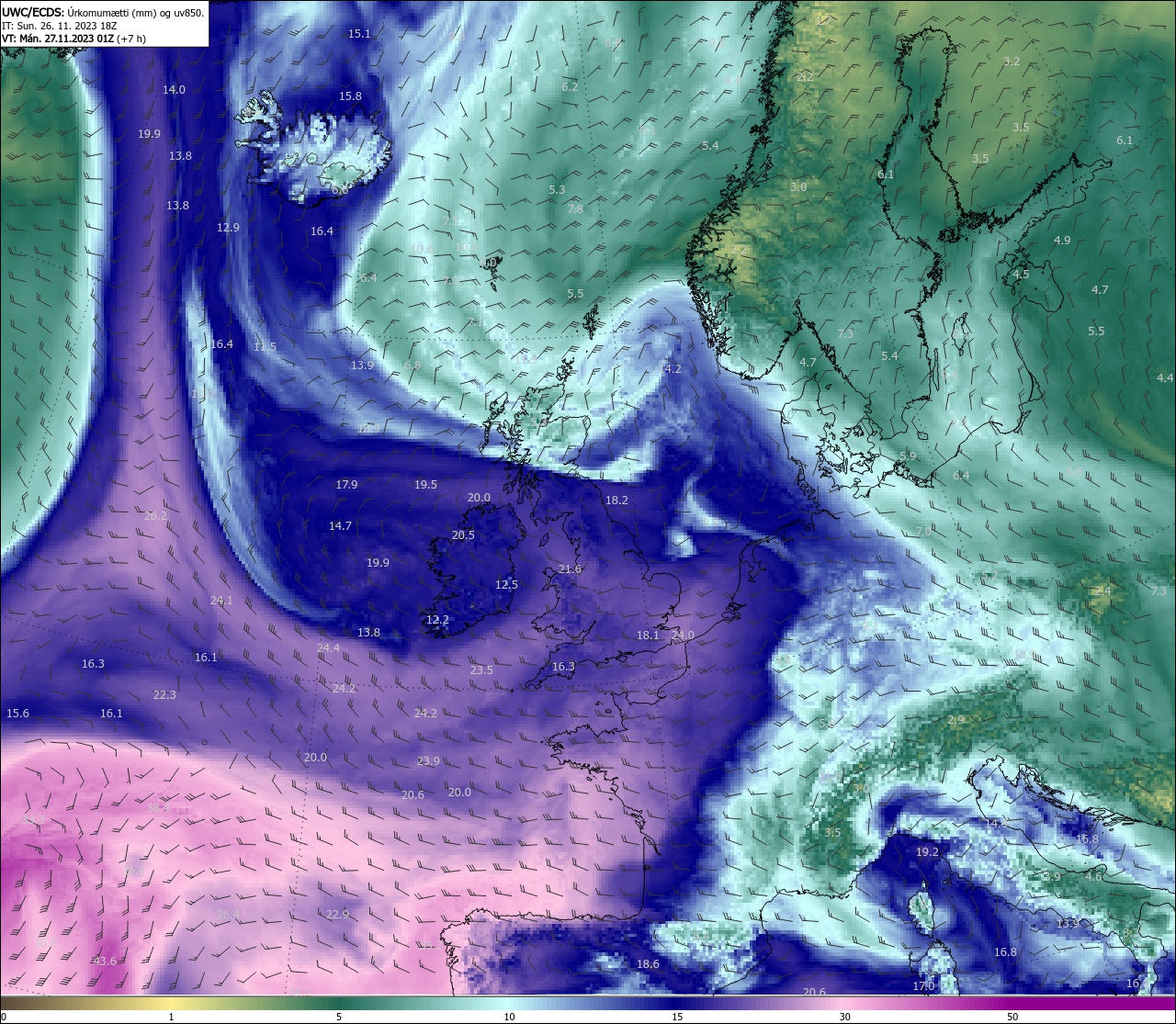The image size is (1176, 1024).
Task: Select the '12.5' value
Action: tap(506, 585)
